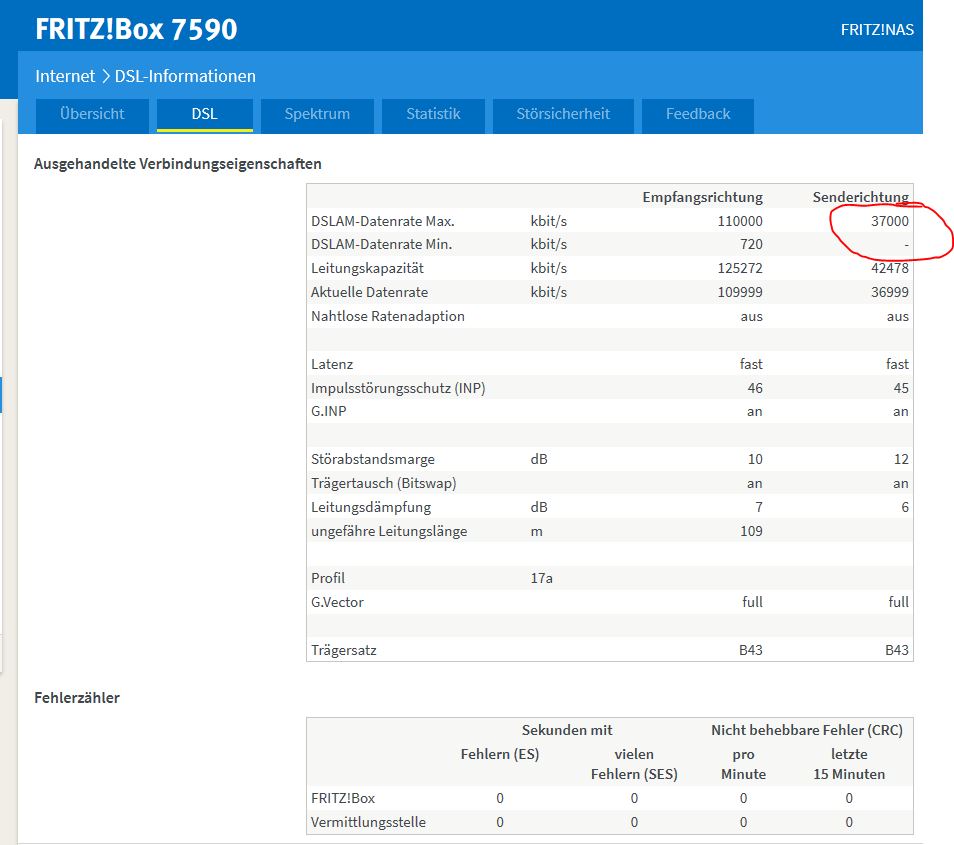This screenshot has width=954, height=845.
Task: Click the FRITZ!NAS link
Action: tap(877, 30)
